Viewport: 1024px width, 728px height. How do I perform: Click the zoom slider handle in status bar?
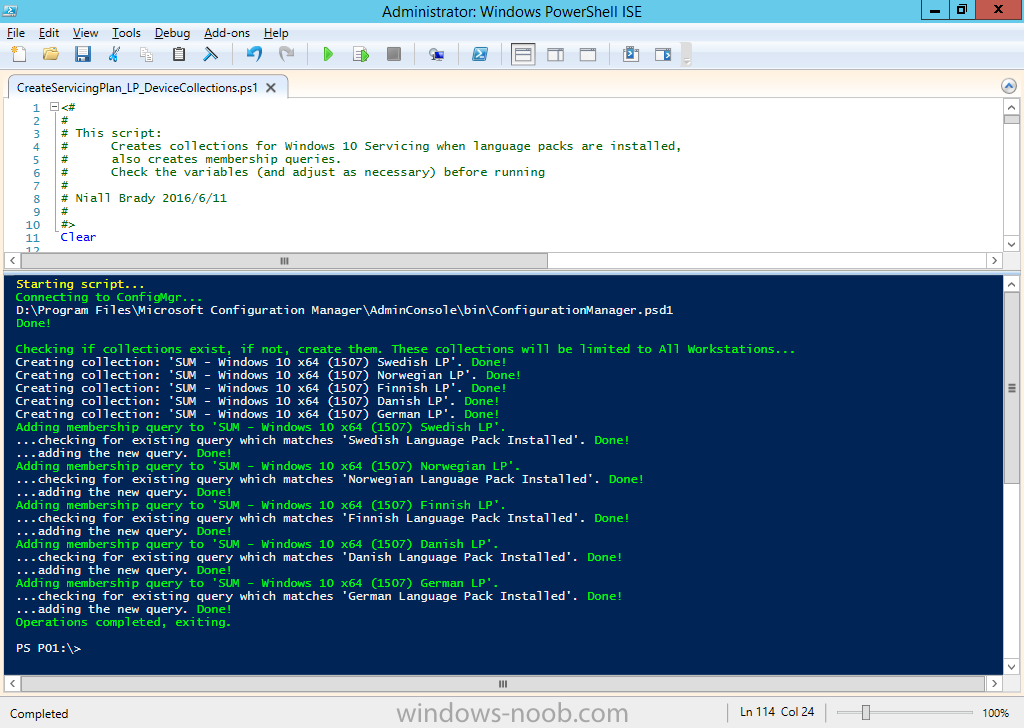click(x=866, y=713)
